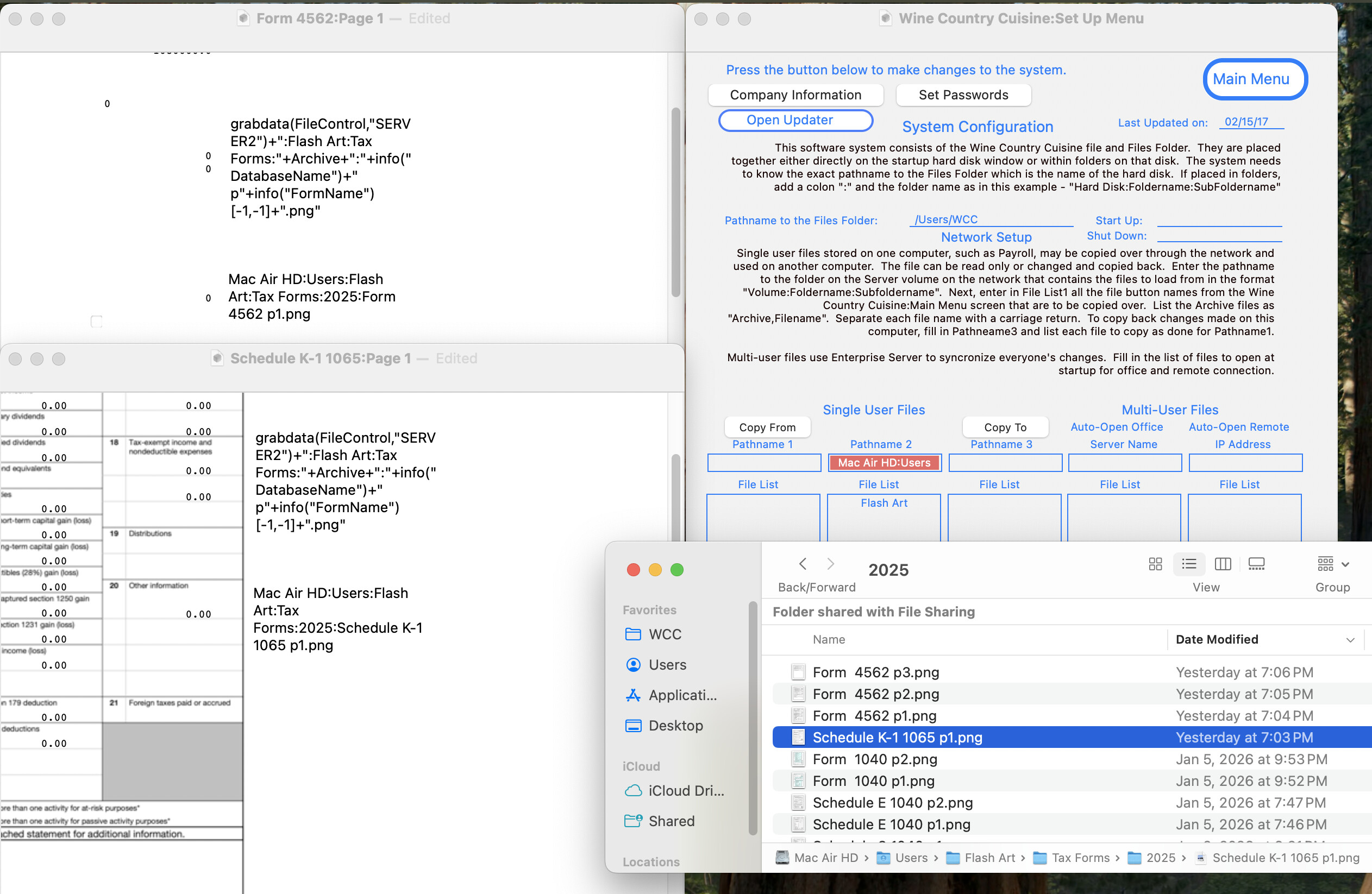
Task: Toggle Date Modified sort order chevron
Action: click(1350, 640)
